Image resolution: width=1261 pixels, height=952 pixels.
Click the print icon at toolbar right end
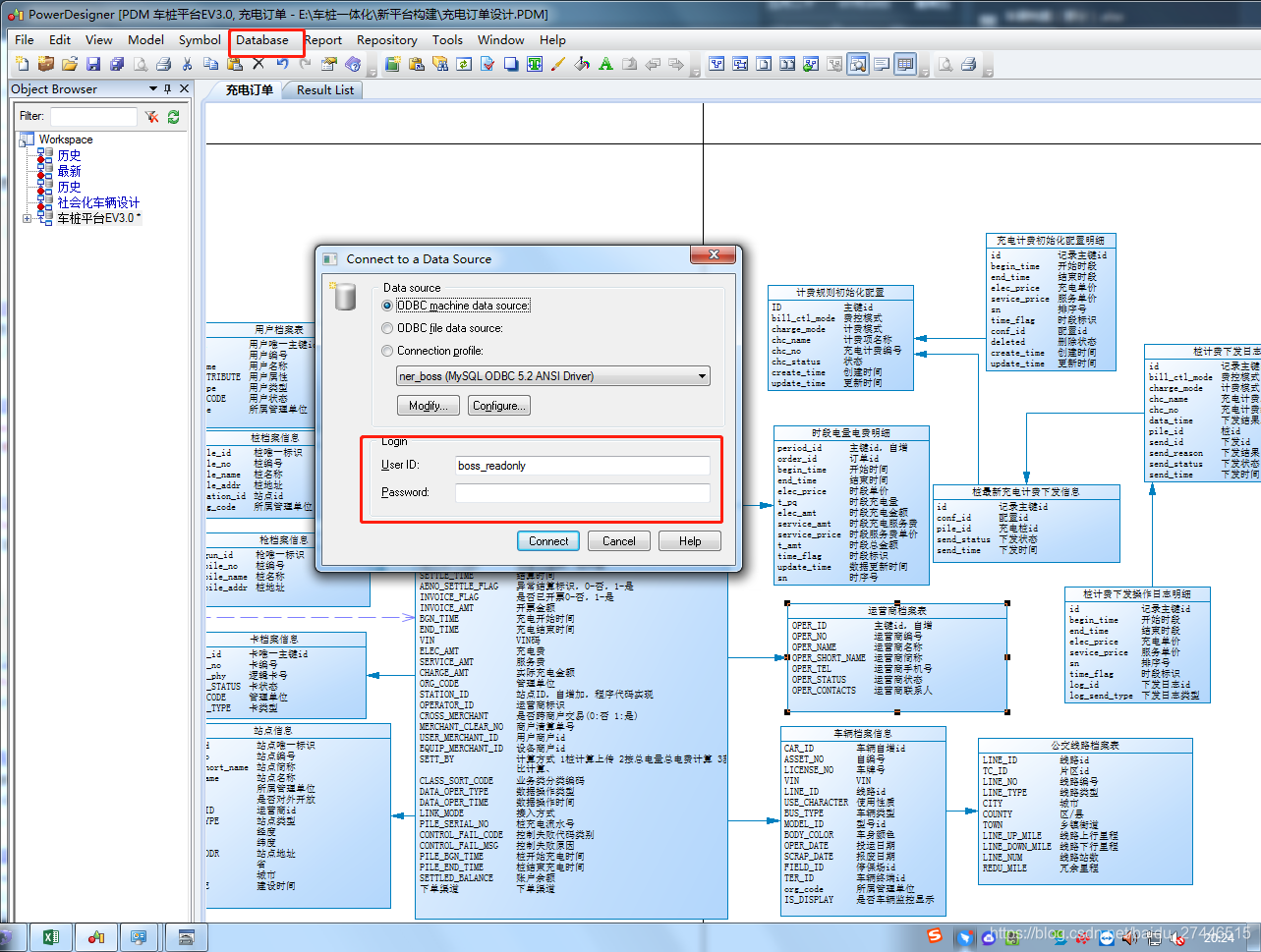click(968, 64)
